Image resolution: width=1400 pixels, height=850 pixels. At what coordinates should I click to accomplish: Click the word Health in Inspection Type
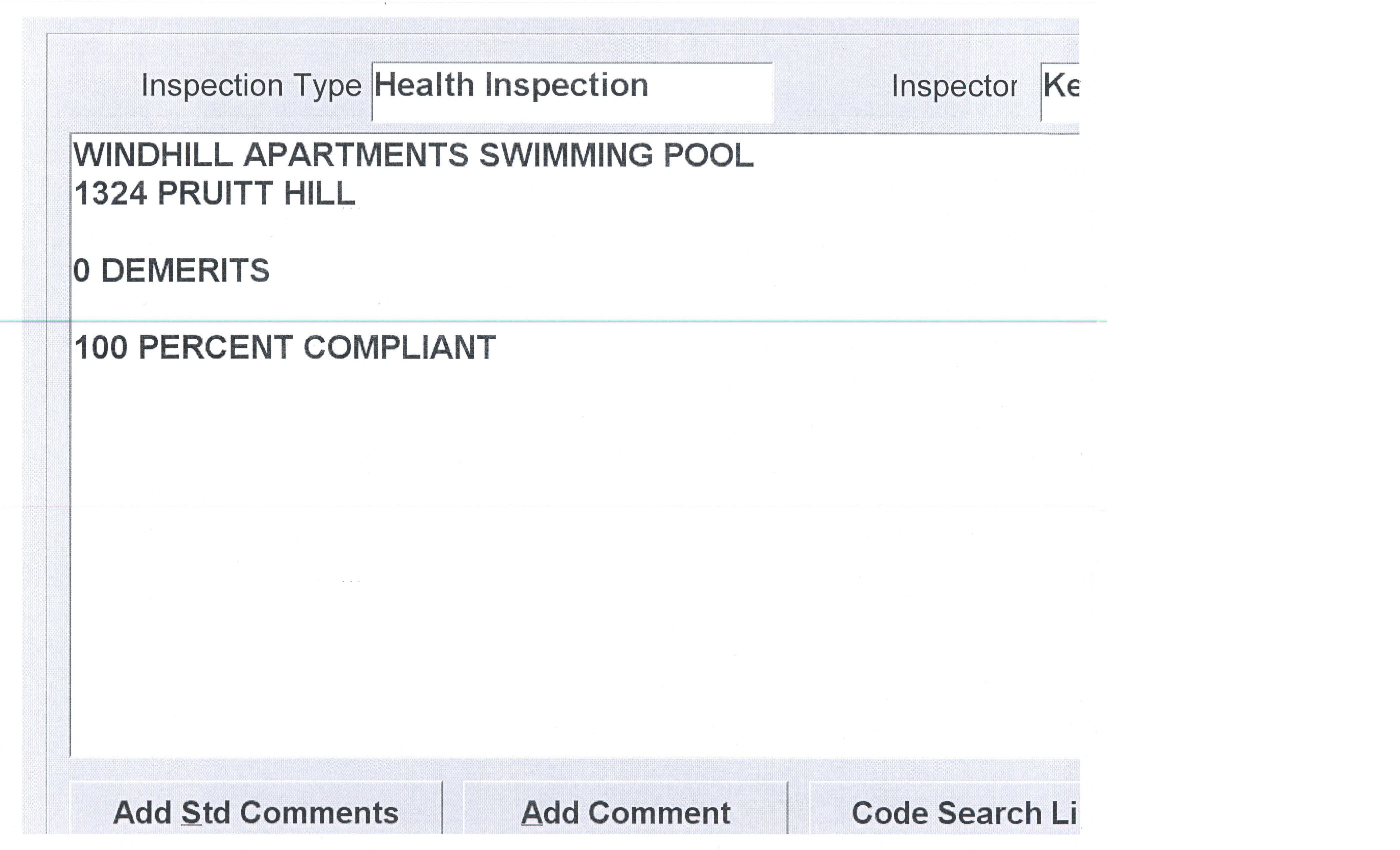424,85
